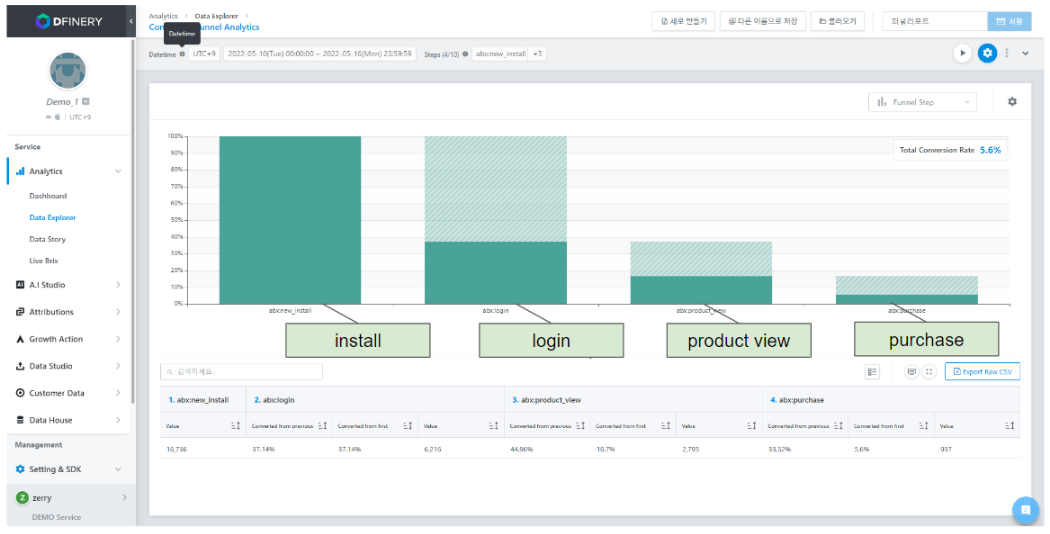
Task: Expand the A.I Studio menu chevron
Action: [x=118, y=285]
